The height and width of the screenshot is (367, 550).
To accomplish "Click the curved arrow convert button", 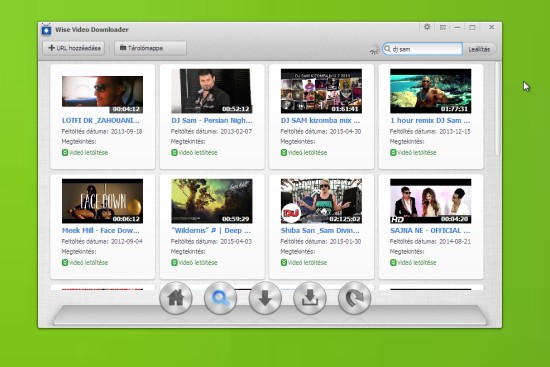I will [354, 298].
